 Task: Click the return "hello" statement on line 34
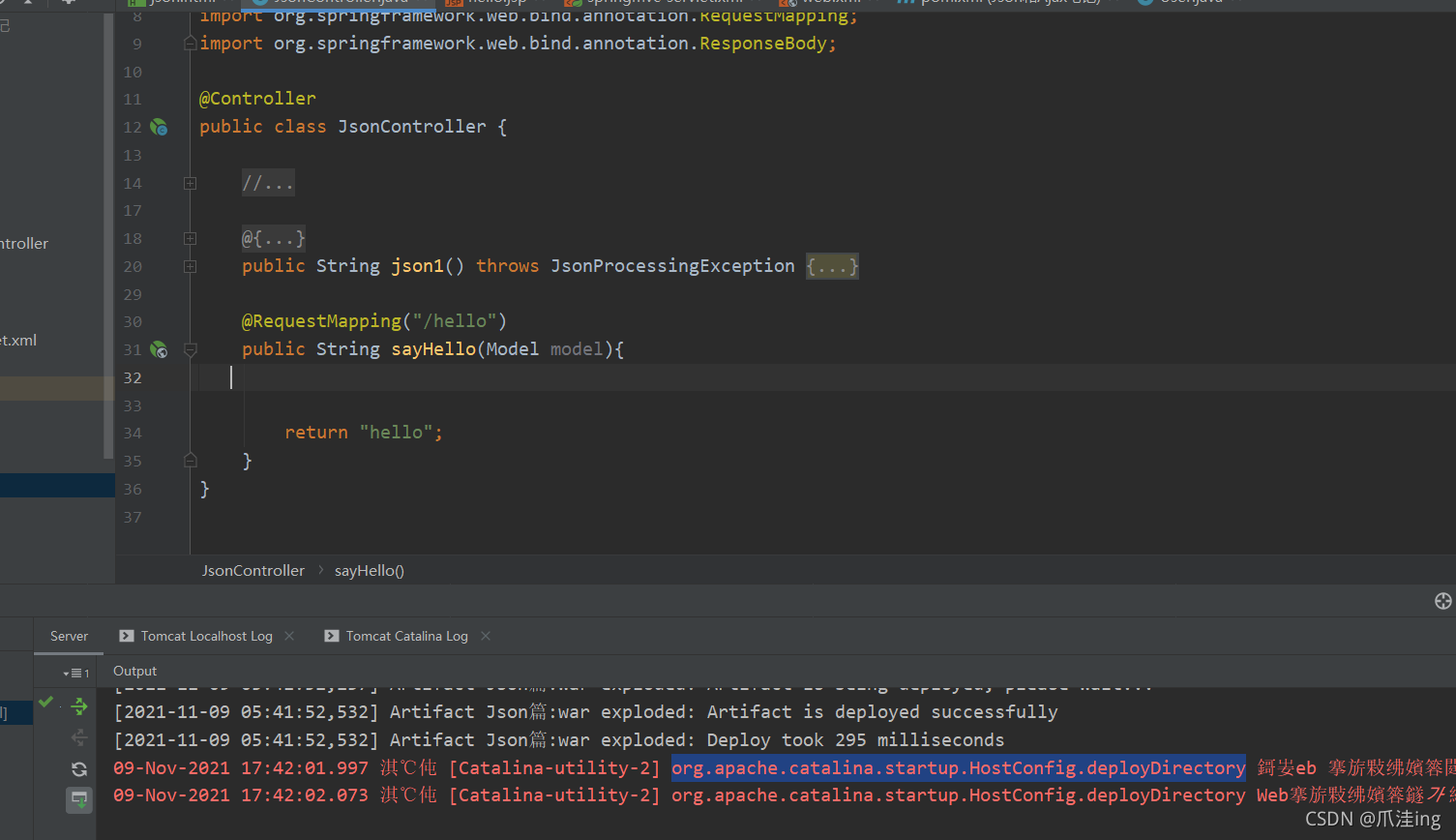coord(364,433)
